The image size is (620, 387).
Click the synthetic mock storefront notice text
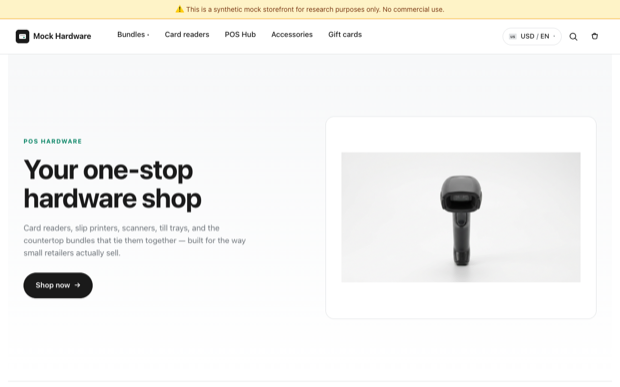coord(315,9)
